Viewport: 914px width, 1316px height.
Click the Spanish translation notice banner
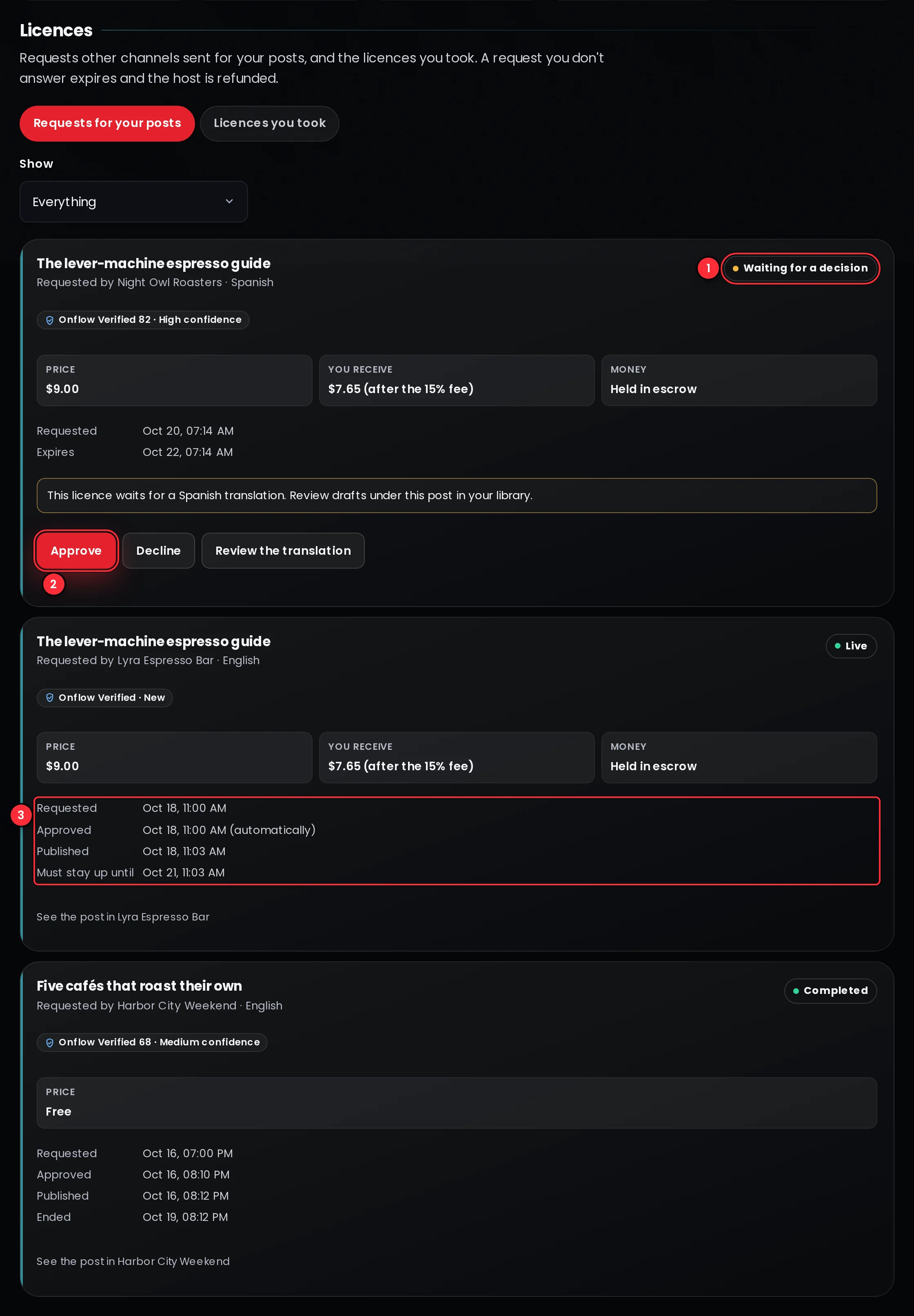coord(457,496)
